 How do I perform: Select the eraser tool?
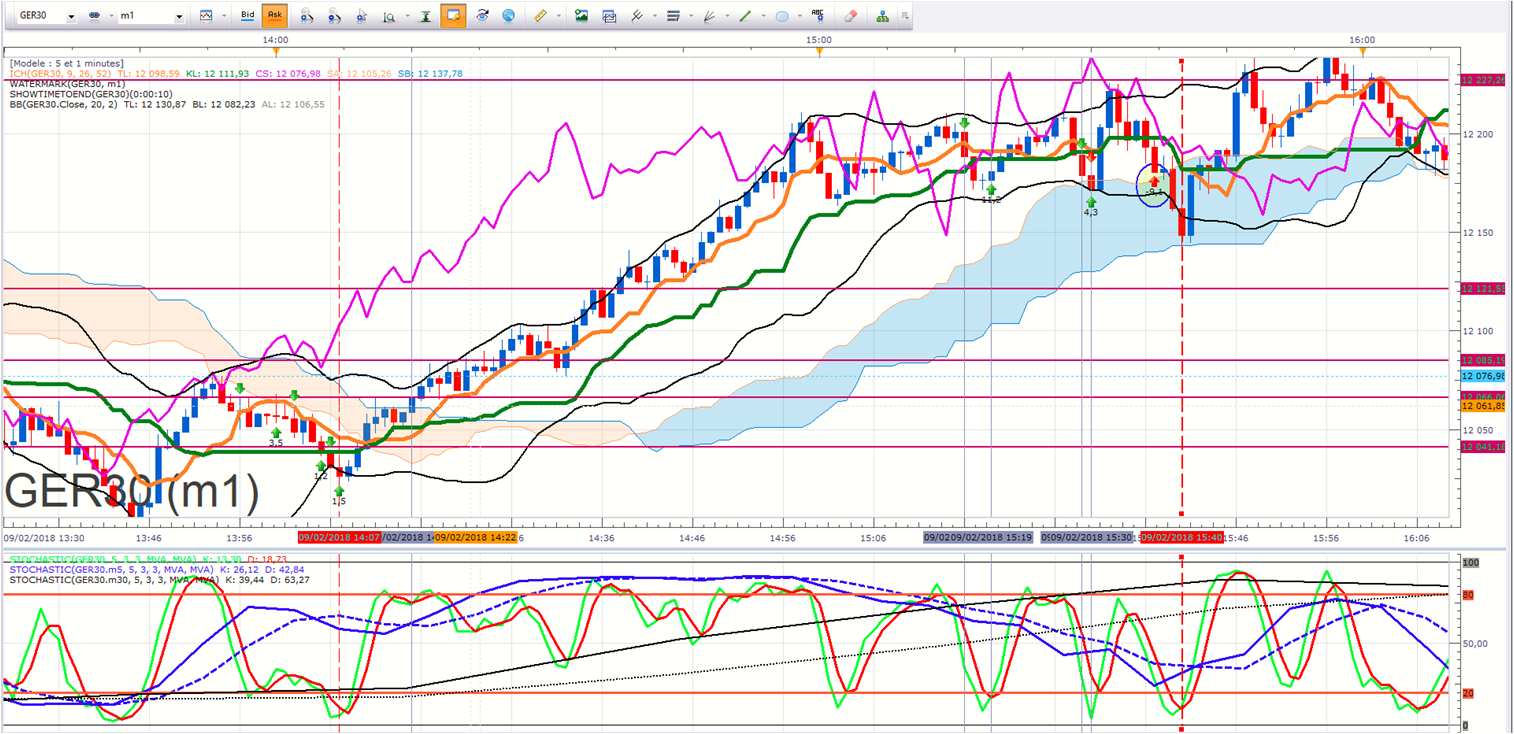pos(851,17)
